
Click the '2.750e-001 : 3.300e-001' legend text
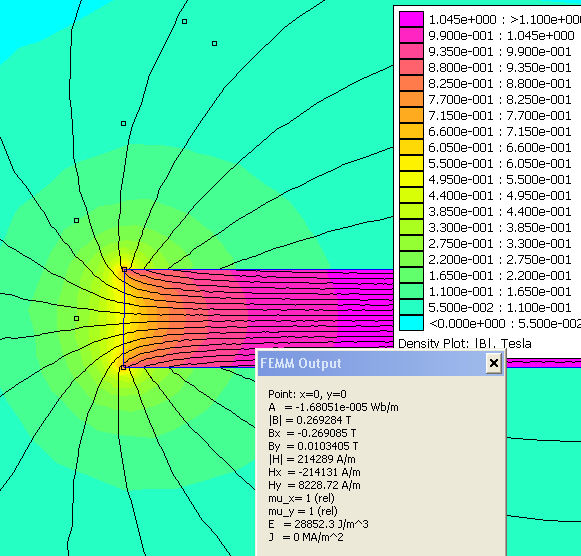(500, 243)
